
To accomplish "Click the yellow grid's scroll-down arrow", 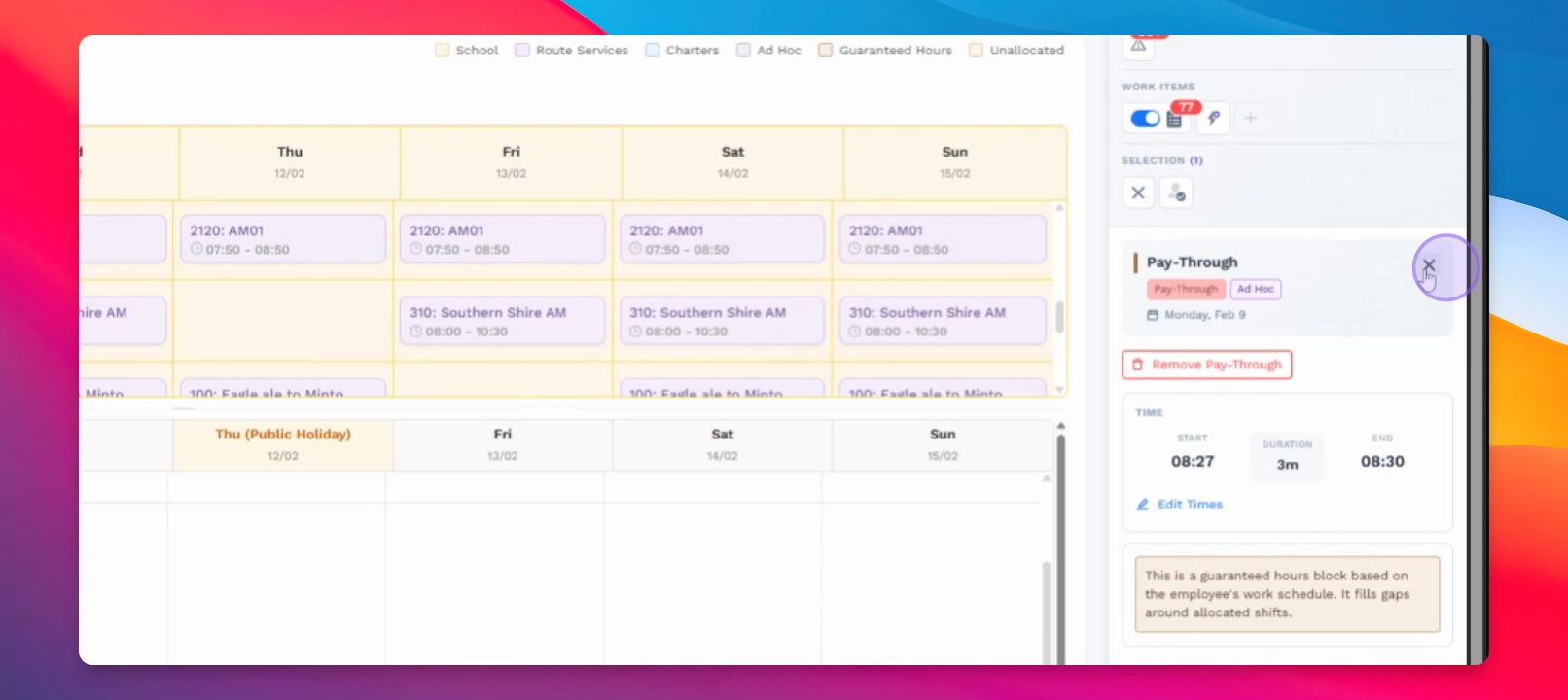I will [1060, 389].
